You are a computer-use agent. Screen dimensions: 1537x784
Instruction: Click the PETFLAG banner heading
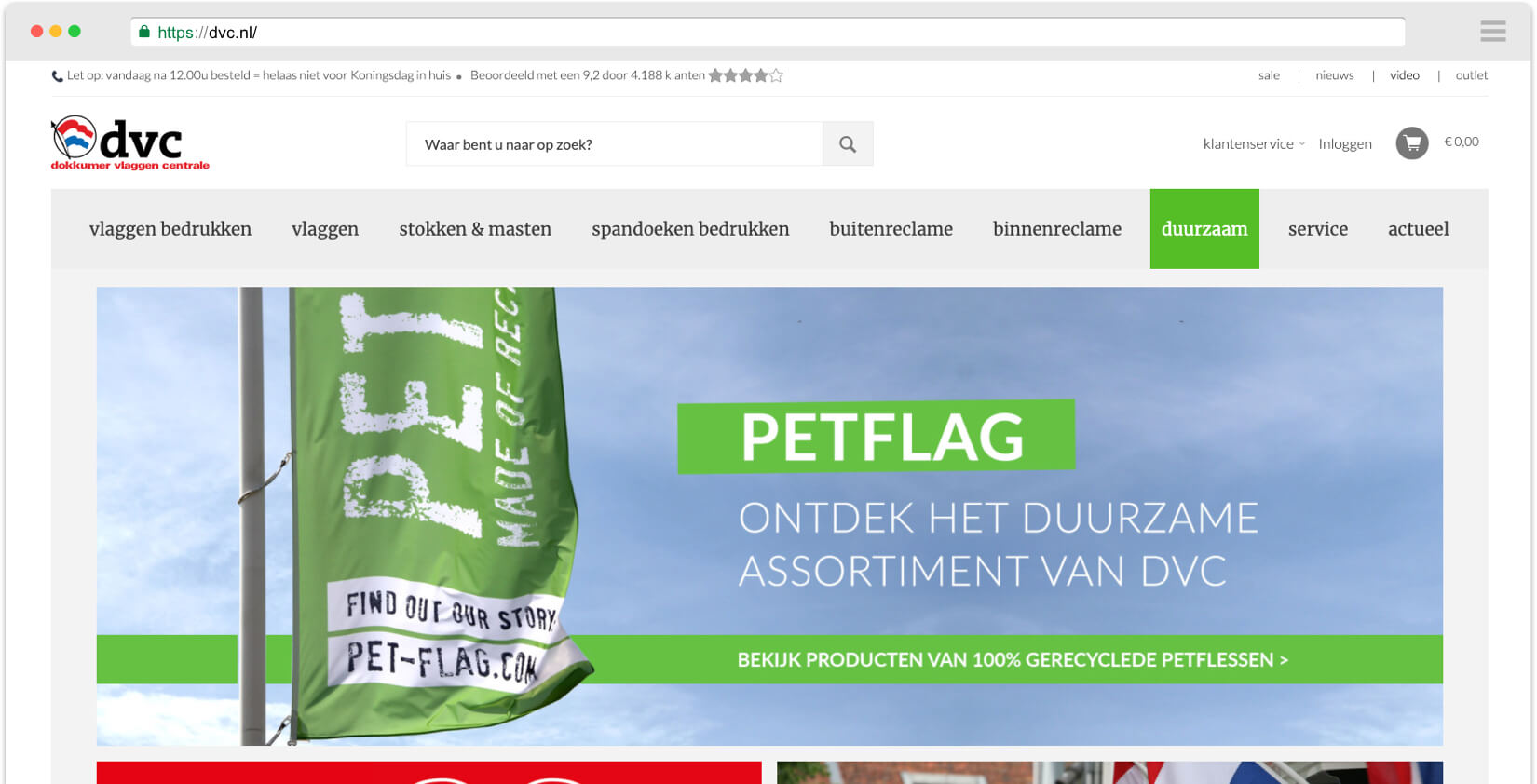click(x=877, y=437)
